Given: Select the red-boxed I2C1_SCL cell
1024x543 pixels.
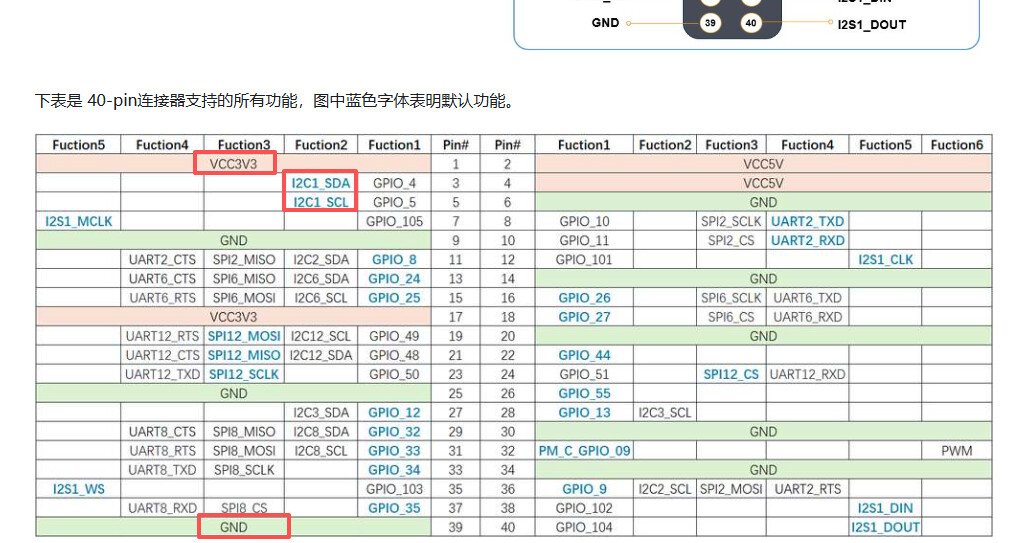Looking at the screenshot, I should 321,202.
